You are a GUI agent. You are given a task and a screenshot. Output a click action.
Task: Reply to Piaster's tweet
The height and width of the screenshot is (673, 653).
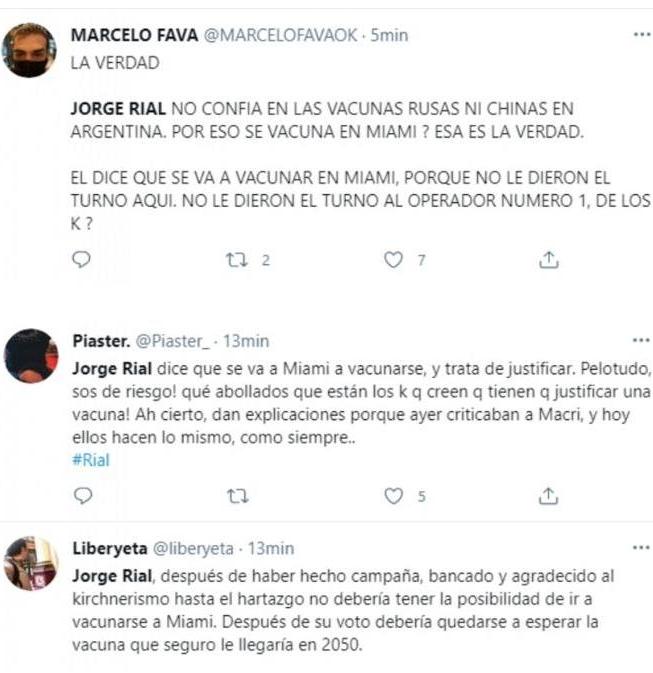82,496
